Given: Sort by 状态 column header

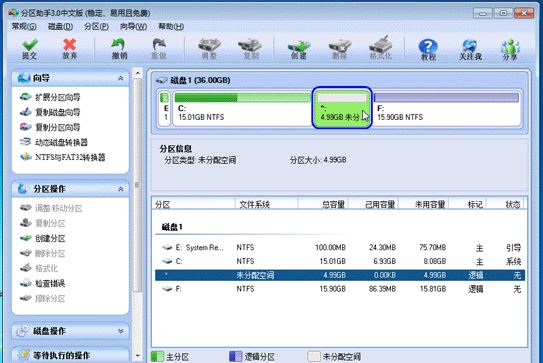Looking at the screenshot, I should 506,204.
